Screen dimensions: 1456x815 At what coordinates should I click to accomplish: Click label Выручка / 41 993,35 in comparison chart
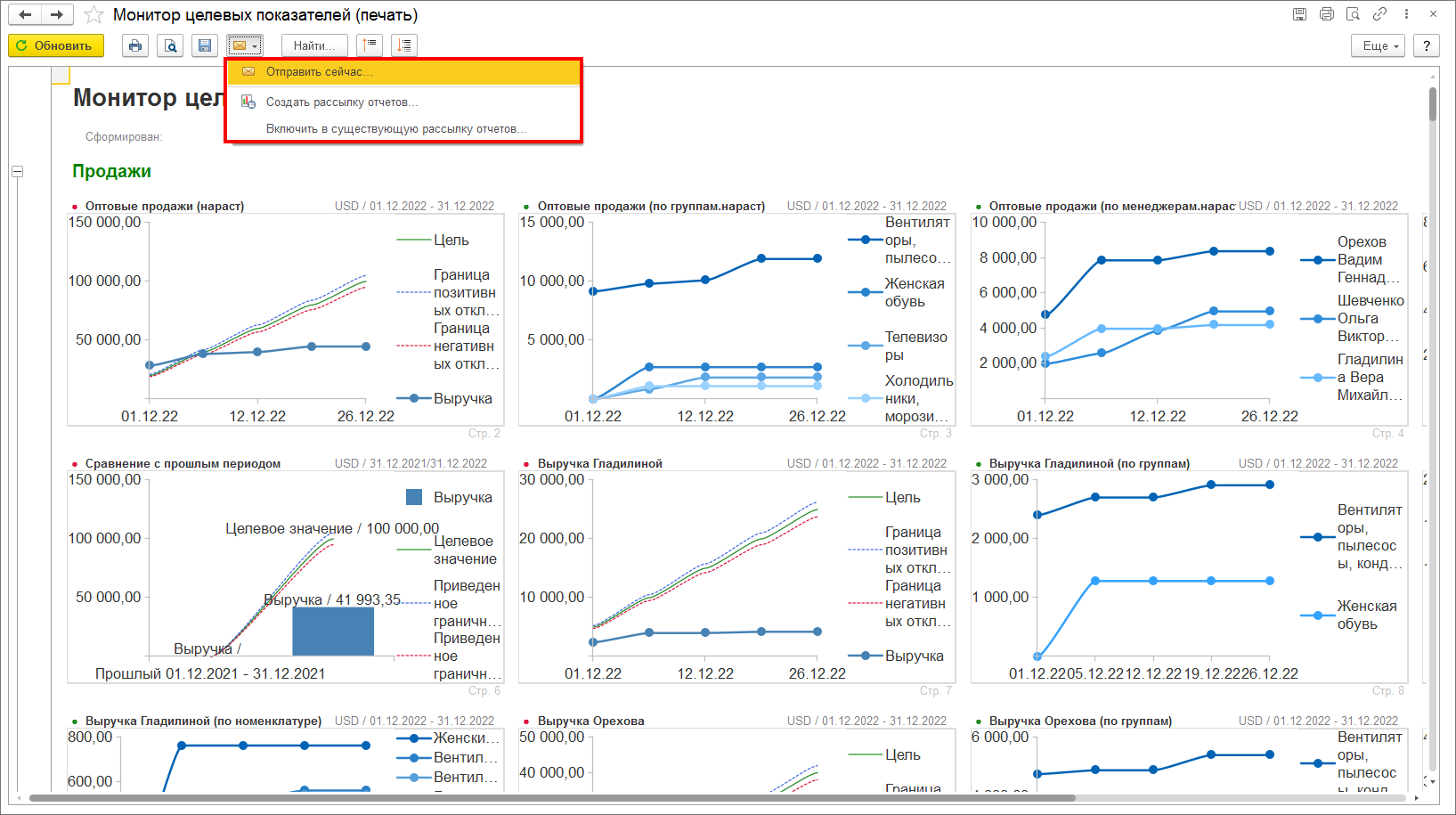(x=332, y=599)
